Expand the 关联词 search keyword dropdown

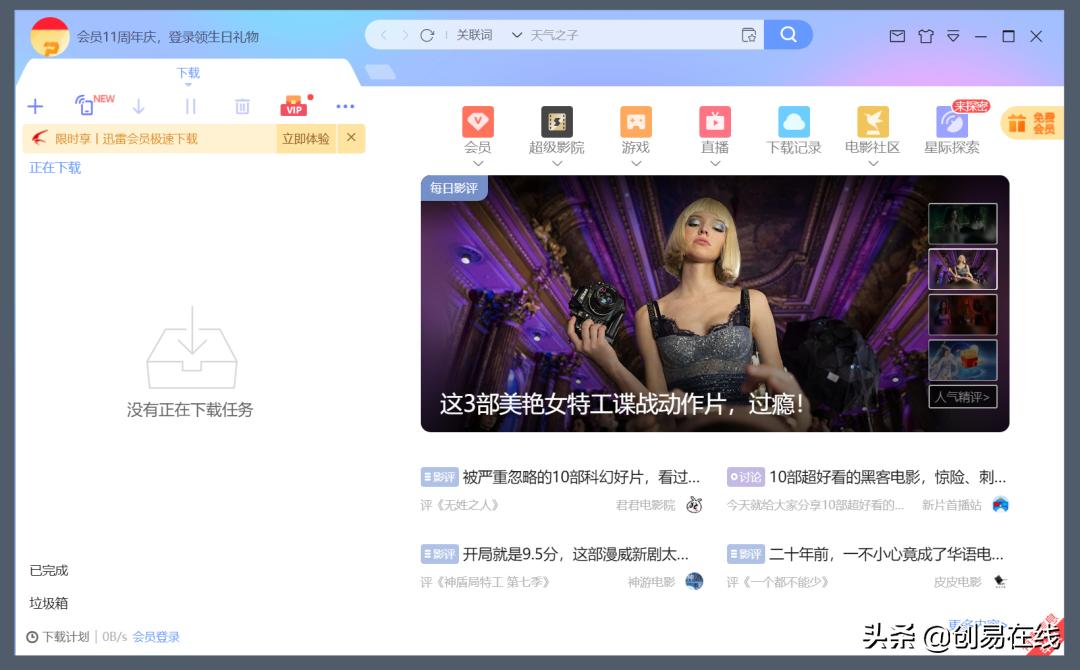click(516, 34)
